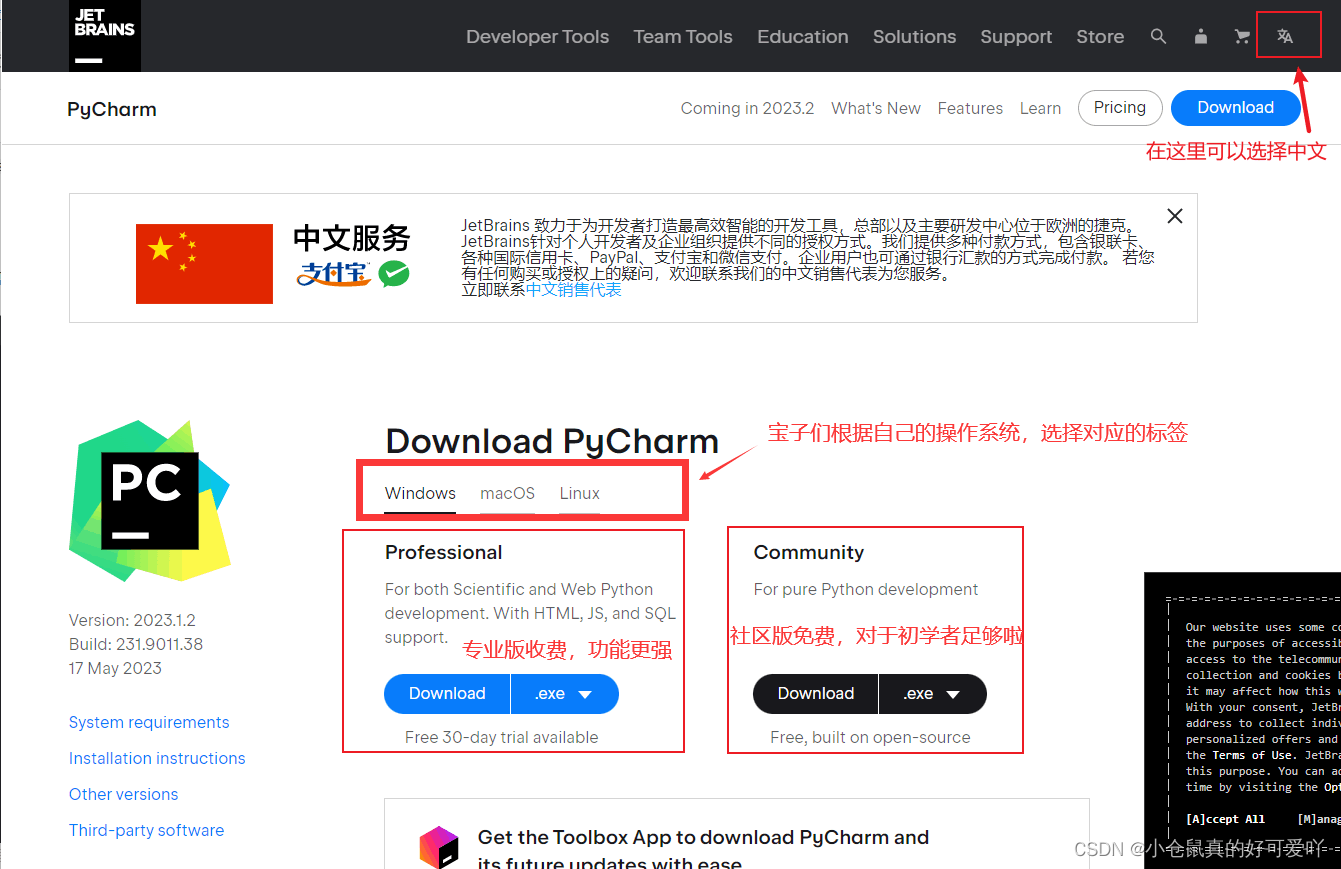Open Developer Tools menu
The image size is (1341, 869).
(537, 37)
